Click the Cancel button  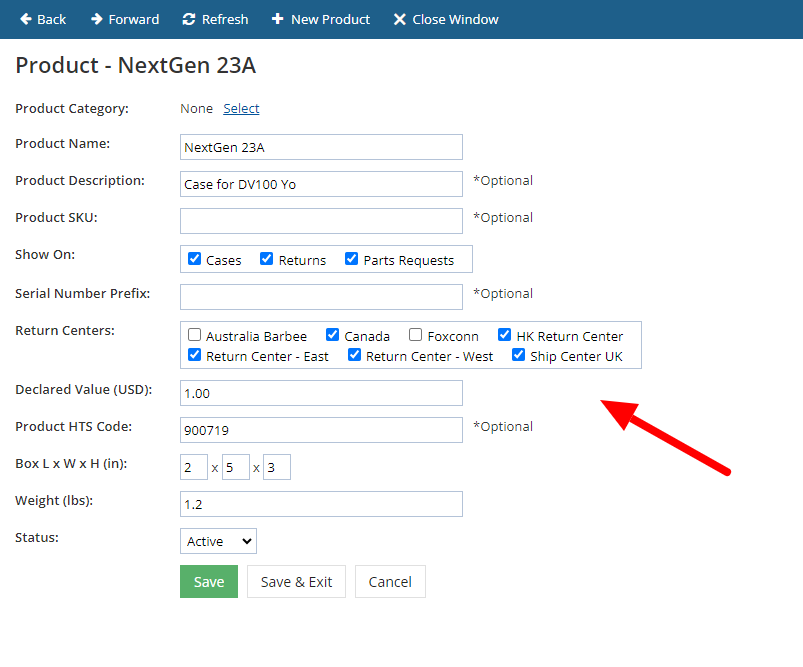pyautogui.click(x=390, y=581)
